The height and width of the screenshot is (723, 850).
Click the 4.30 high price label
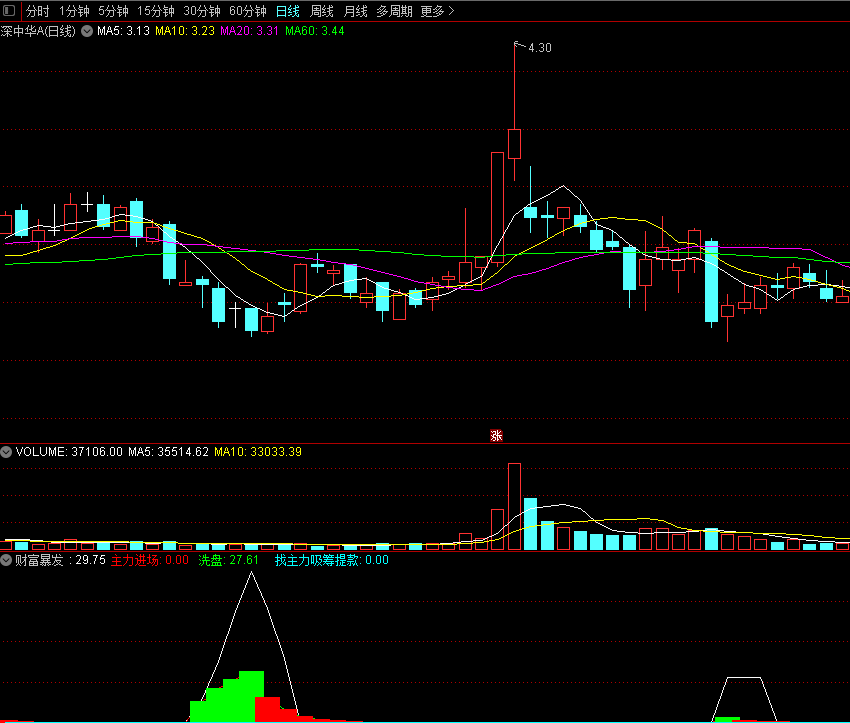point(539,48)
